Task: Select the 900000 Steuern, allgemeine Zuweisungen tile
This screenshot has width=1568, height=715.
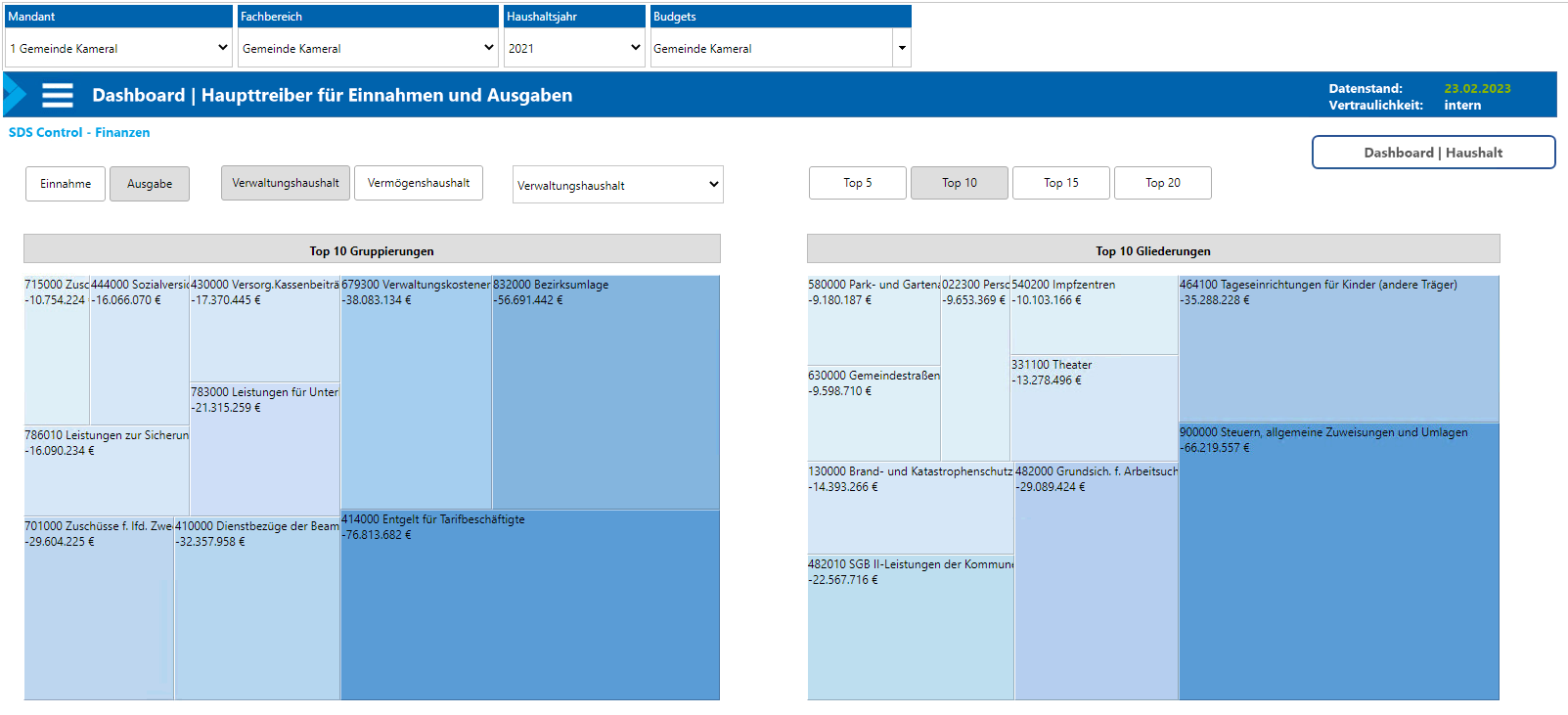Action: [1339, 561]
